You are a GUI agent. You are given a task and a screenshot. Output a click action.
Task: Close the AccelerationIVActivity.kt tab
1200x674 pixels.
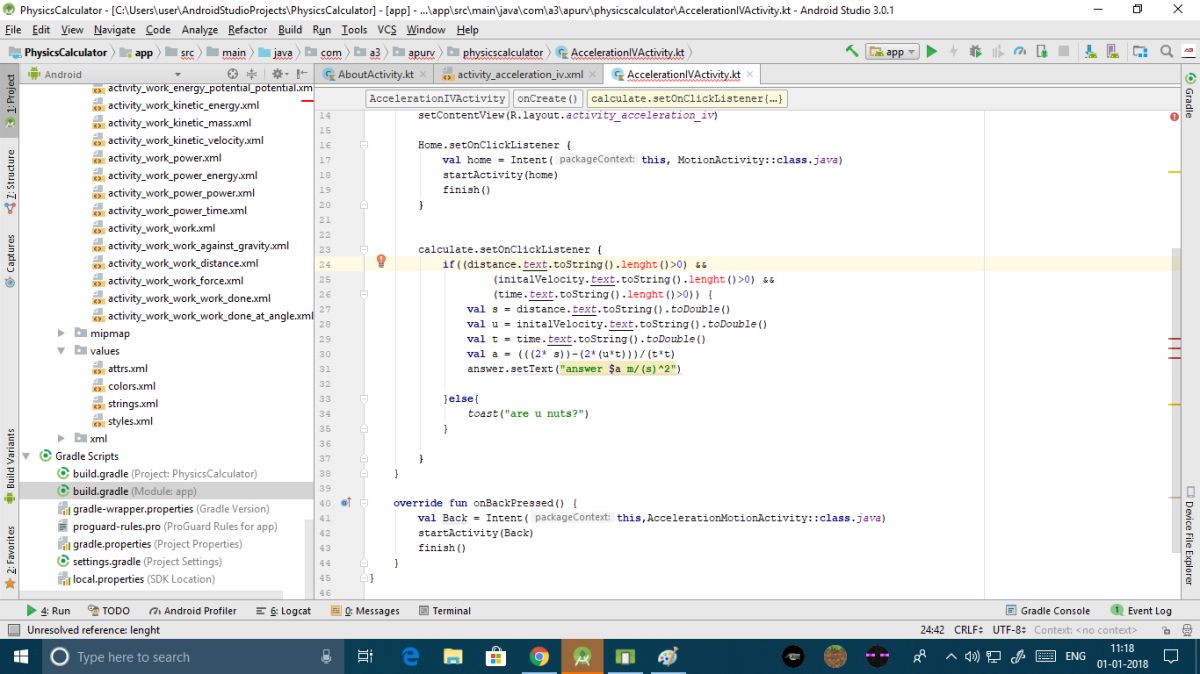(748, 74)
